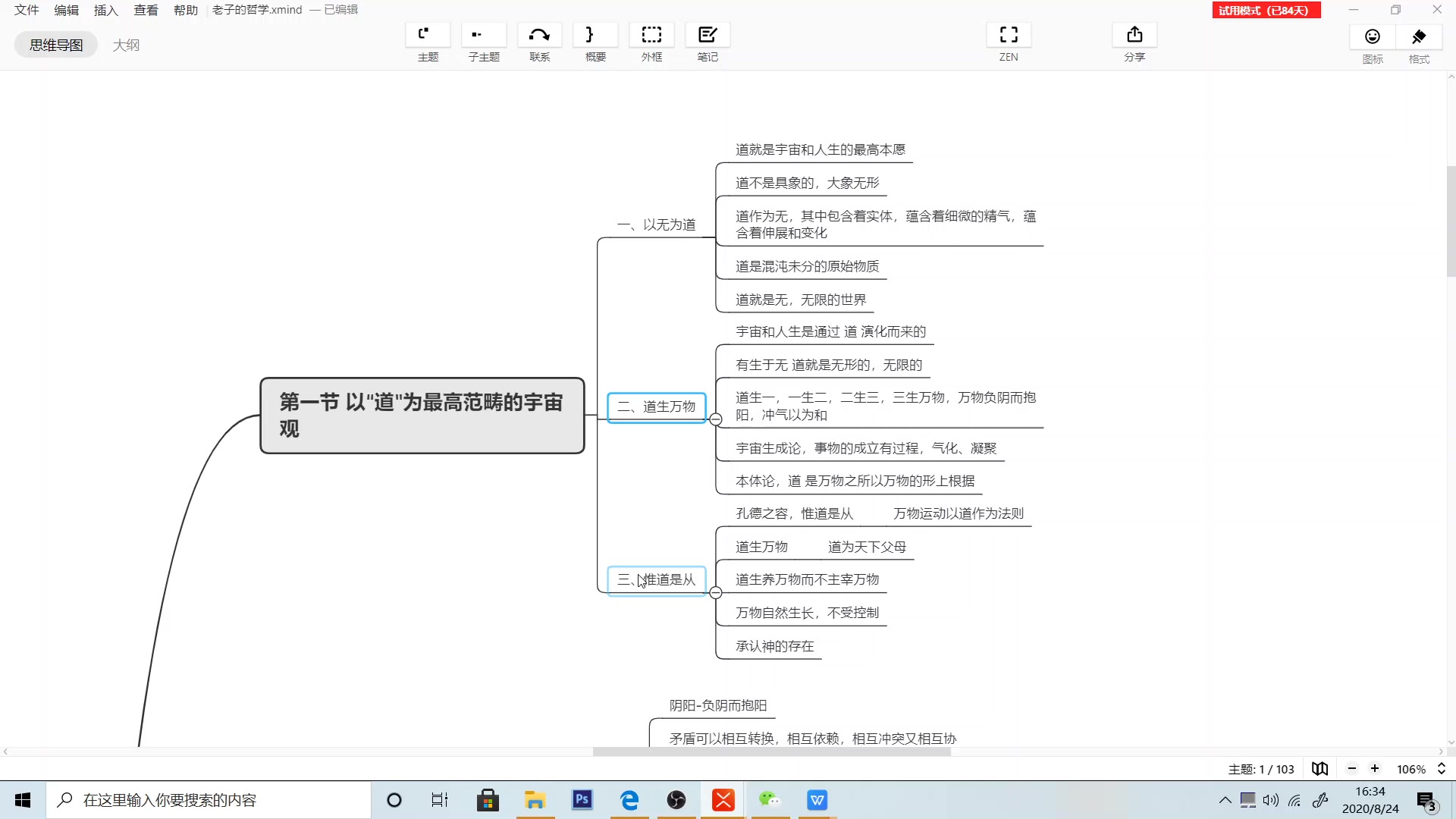Screen dimensions: 1456x819
Task: Open WPS Writer from taskbar
Action: (817, 800)
